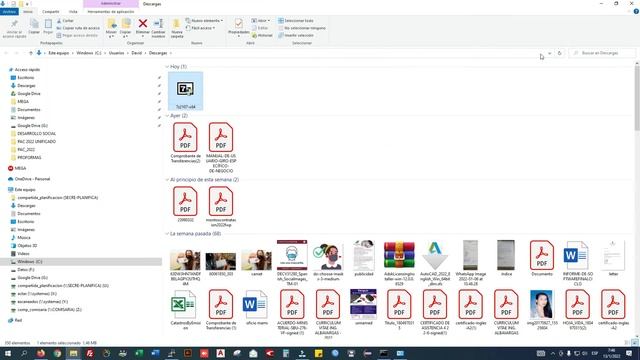The height and width of the screenshot is (360, 640).
Task: Click the Administrar contextual tab
Action: pos(111,4)
